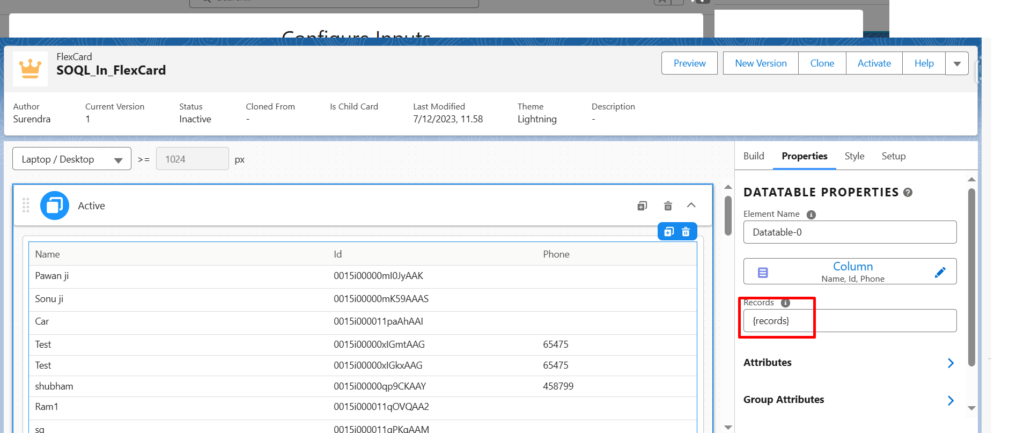
Task: Click the FlexCard crown icon
Action: [x=30, y=67]
